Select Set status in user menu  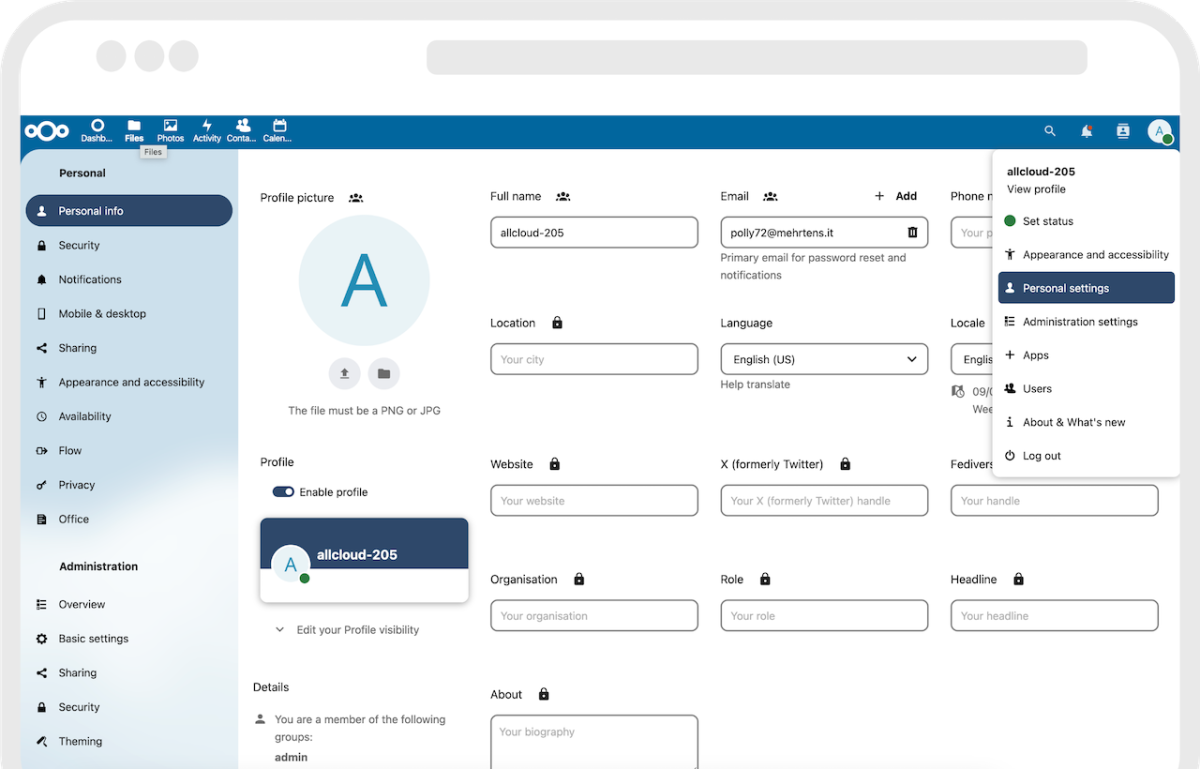[x=1086, y=221]
